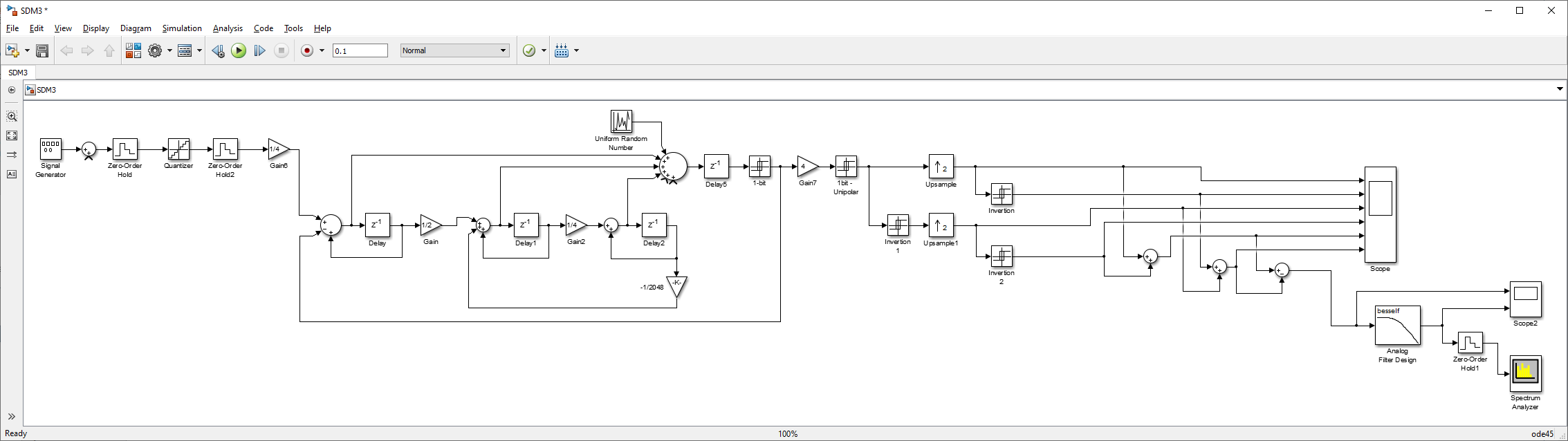
Task: Open the Analysis menu
Action: pos(228,28)
